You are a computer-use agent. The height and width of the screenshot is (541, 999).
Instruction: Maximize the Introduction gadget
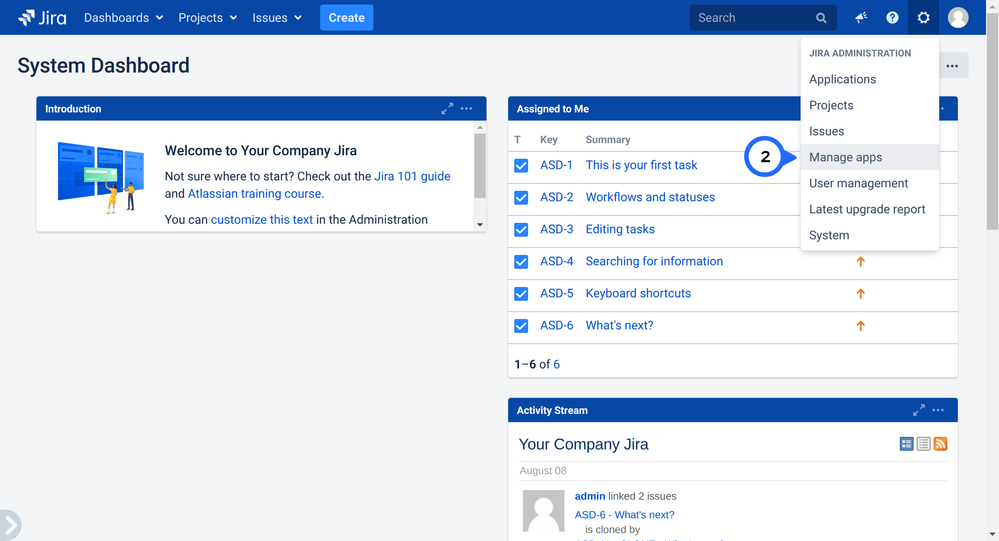tap(447, 109)
